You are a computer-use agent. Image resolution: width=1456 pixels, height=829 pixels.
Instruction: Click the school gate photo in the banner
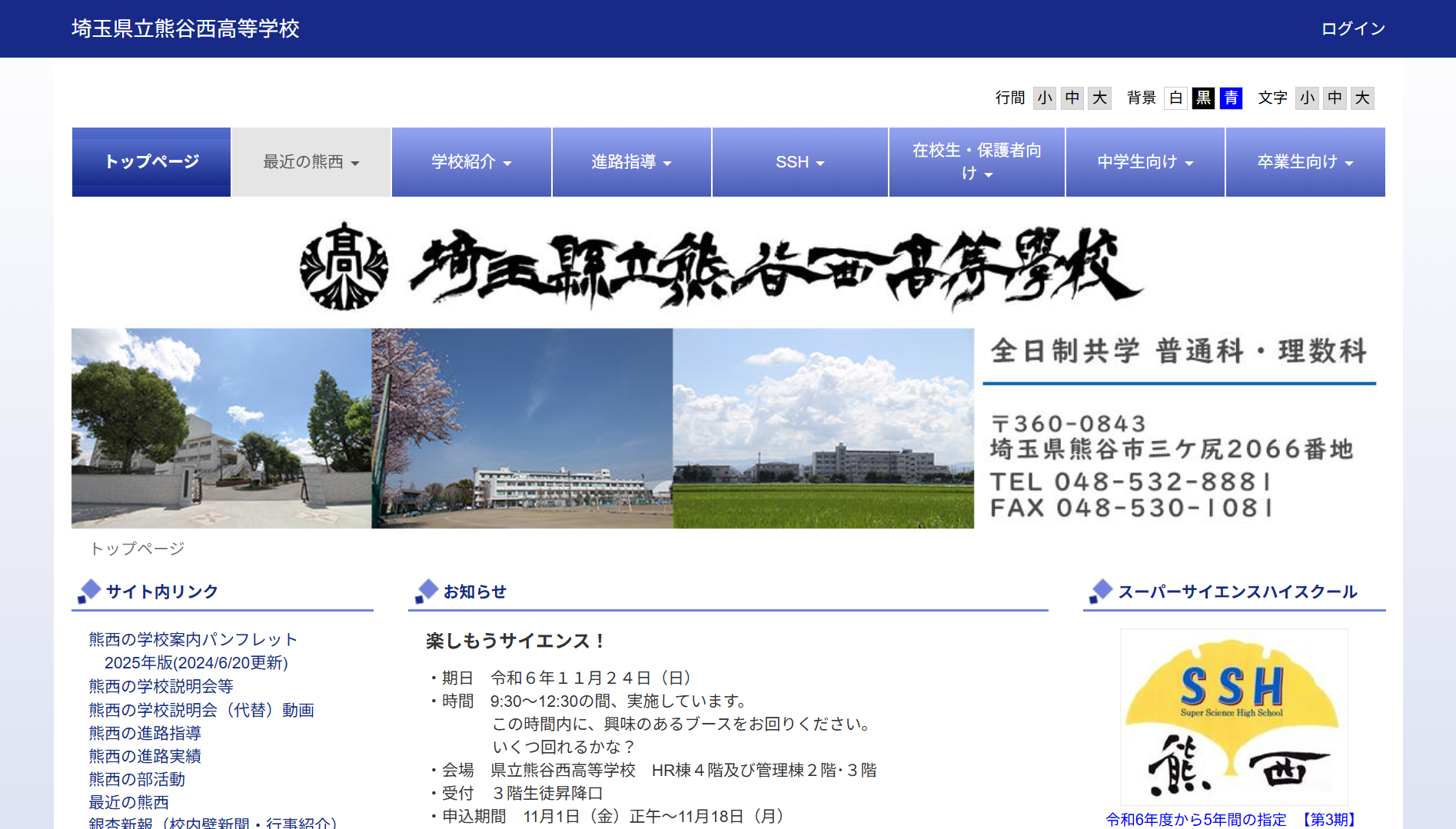click(x=221, y=428)
